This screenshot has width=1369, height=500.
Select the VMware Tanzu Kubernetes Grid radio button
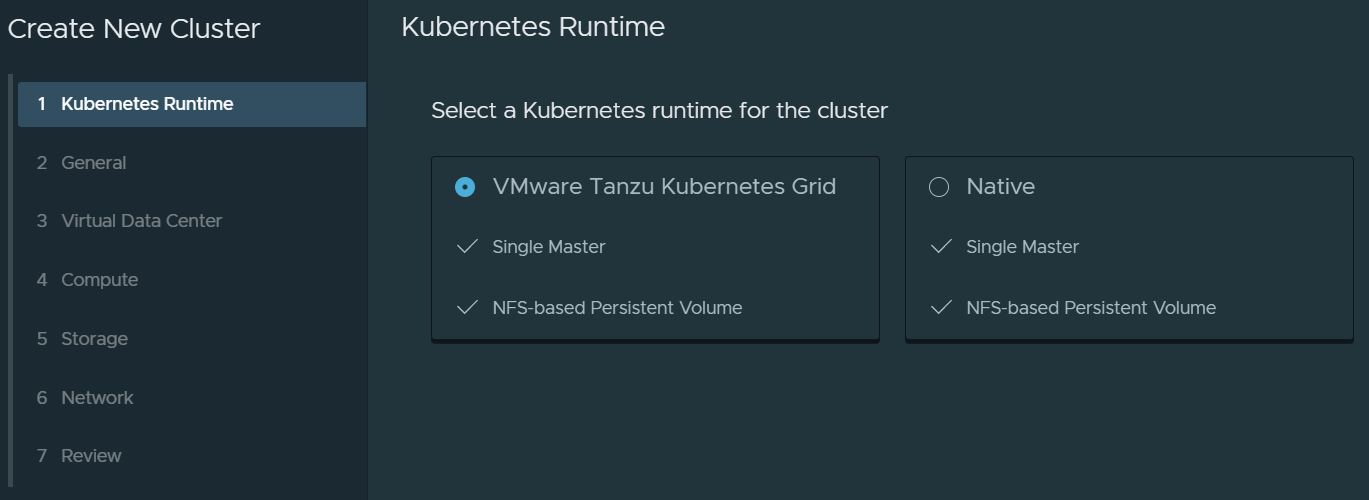tap(465, 187)
